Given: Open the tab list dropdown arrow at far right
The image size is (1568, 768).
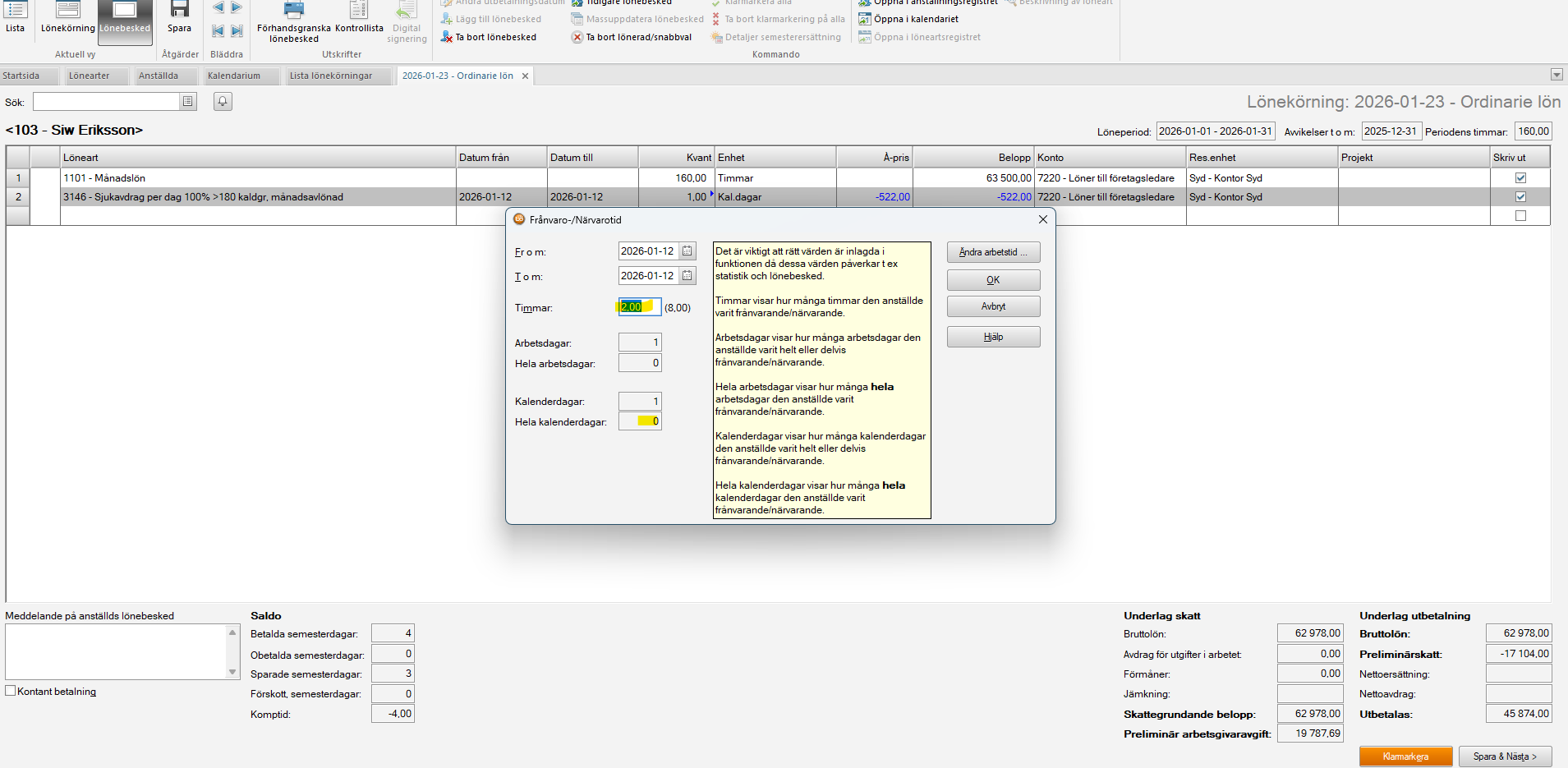Looking at the screenshot, I should point(1557,75).
